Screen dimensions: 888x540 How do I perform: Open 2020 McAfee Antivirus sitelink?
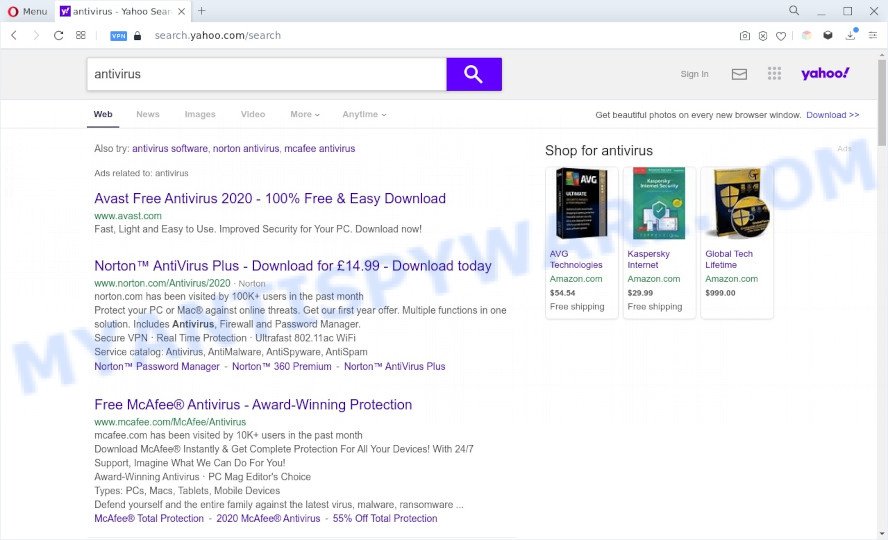point(268,518)
